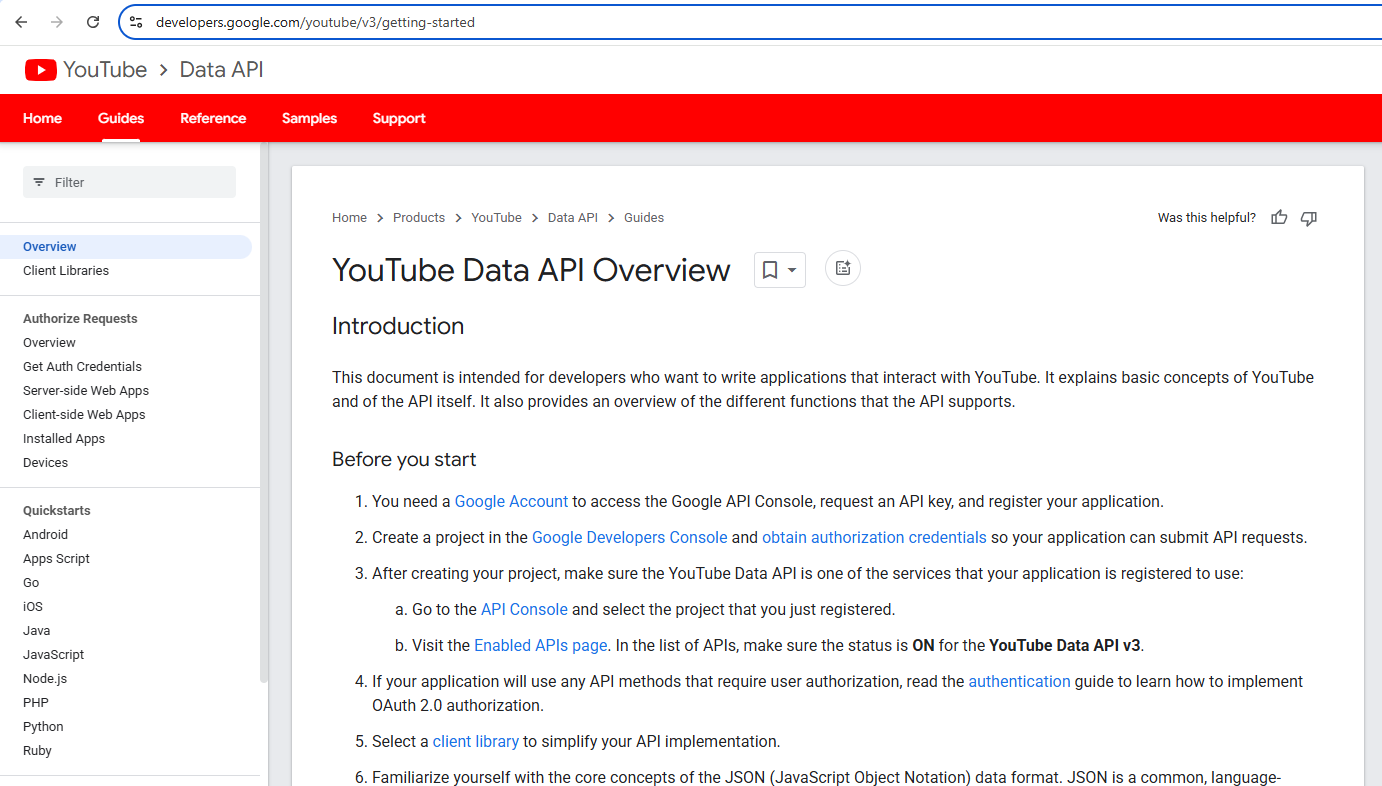Open the Java quickstart
The image size is (1382, 786).
click(36, 631)
